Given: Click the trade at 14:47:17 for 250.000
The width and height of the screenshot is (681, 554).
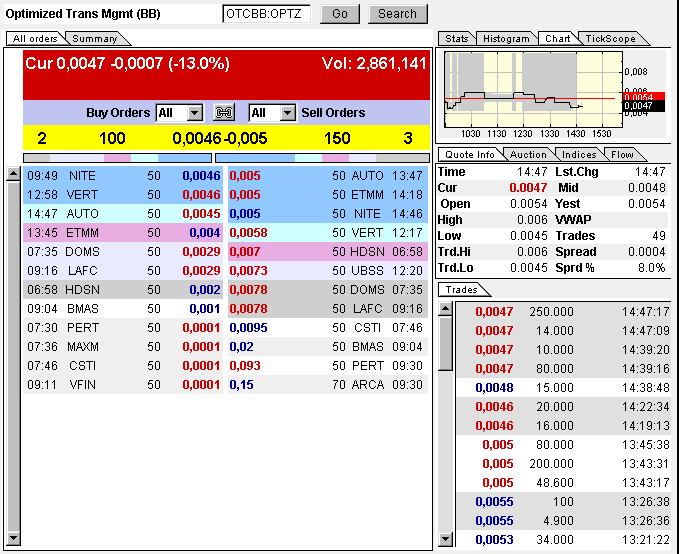Looking at the screenshot, I should [x=564, y=311].
